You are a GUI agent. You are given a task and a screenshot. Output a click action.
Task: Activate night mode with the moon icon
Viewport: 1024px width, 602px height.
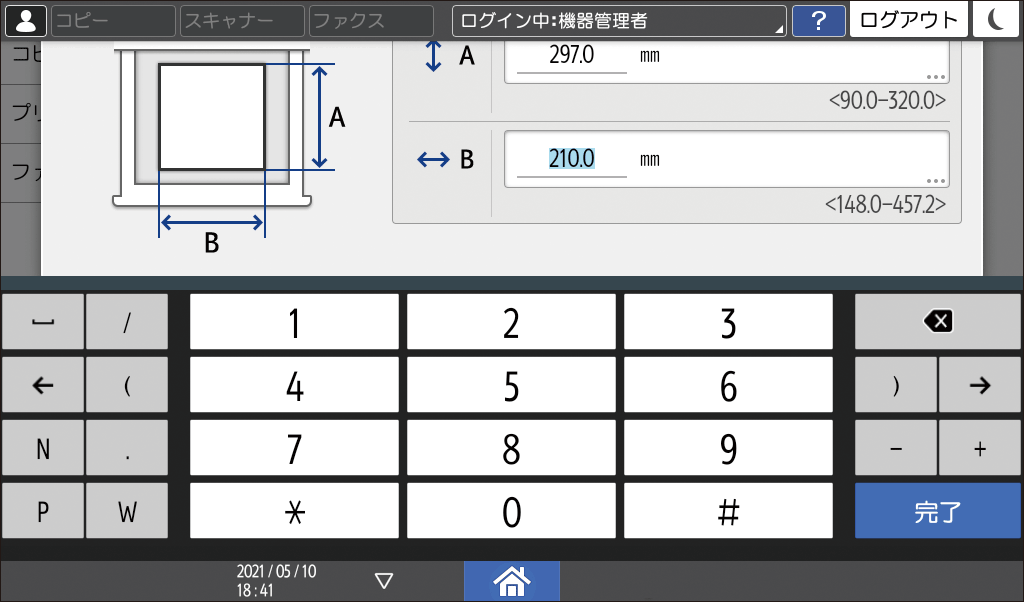click(996, 20)
